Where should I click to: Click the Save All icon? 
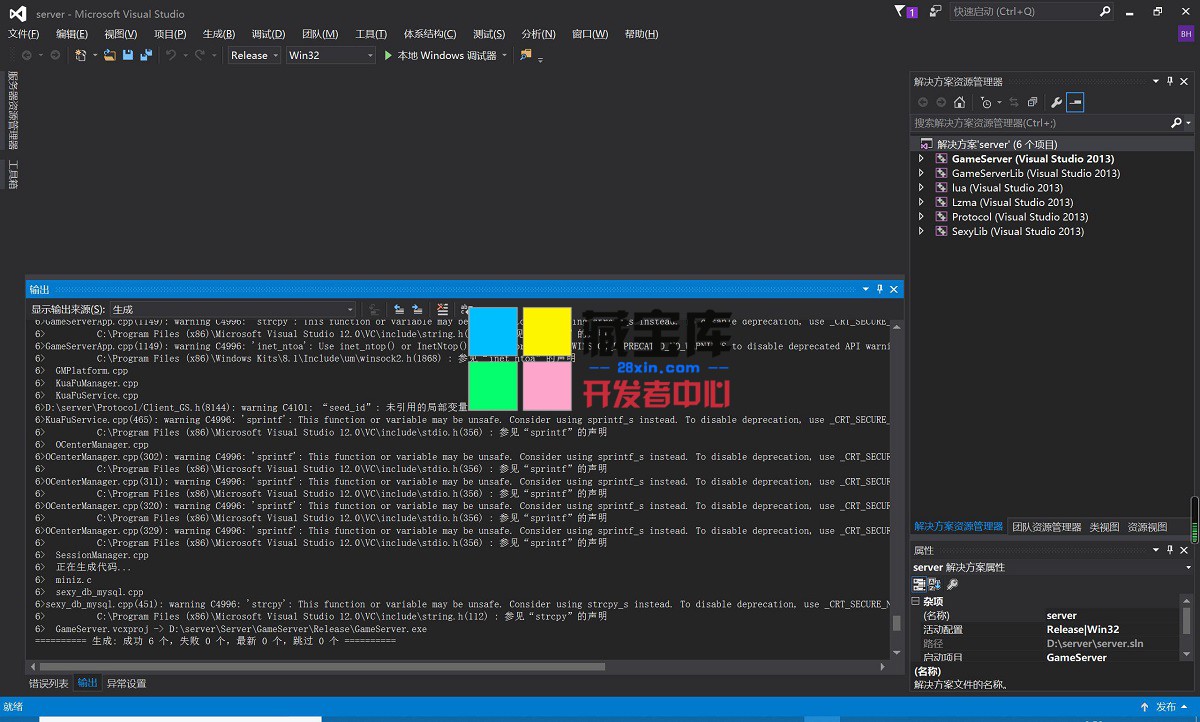tap(146, 55)
